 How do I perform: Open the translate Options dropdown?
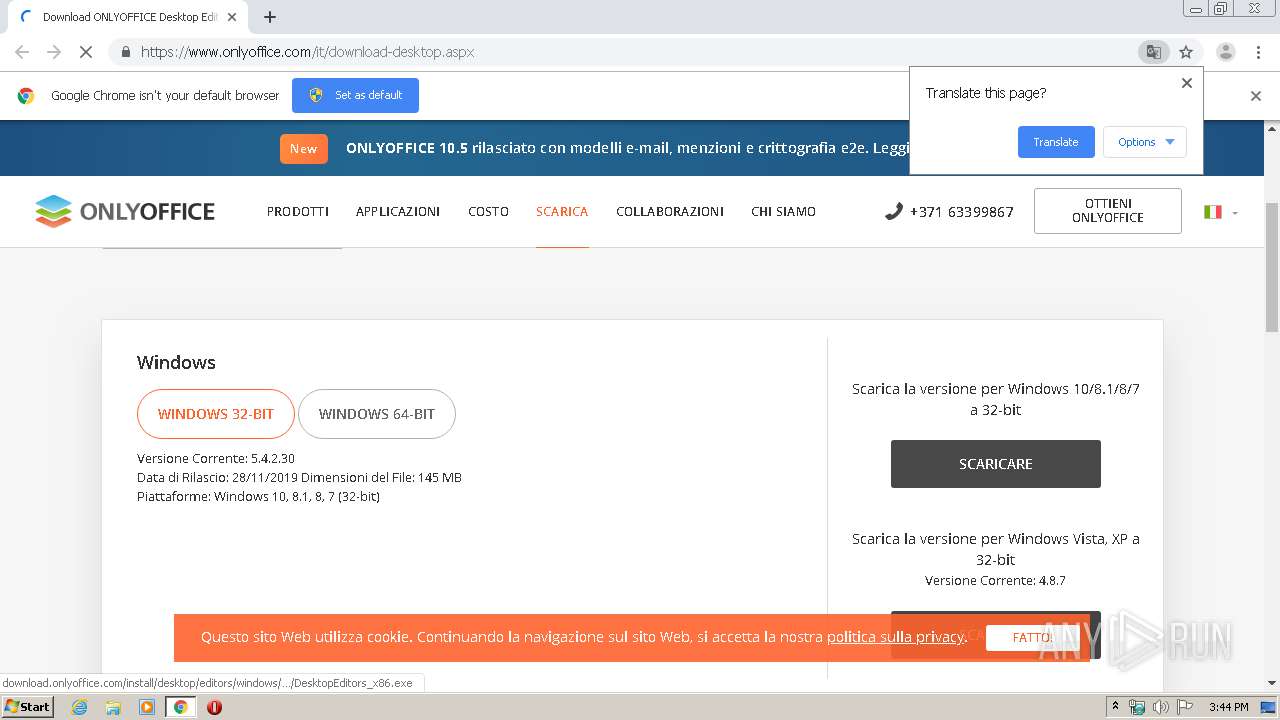[x=1145, y=142]
